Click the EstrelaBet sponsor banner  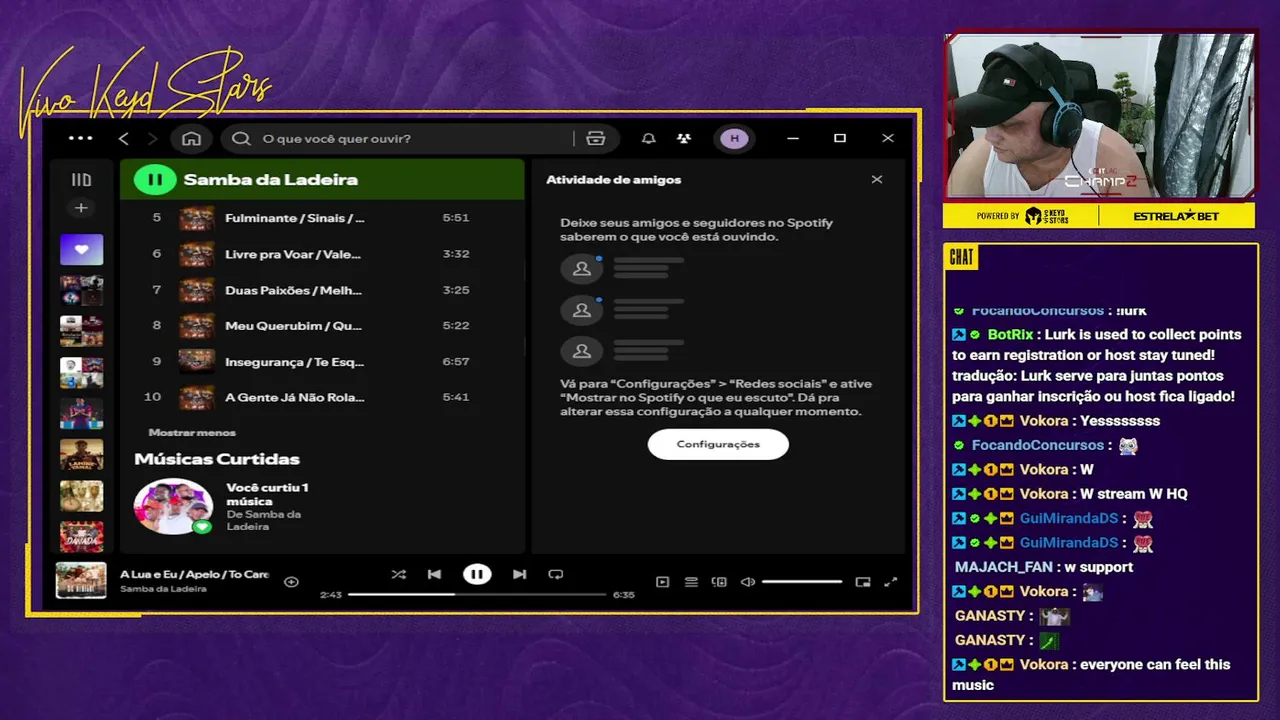(1176, 216)
